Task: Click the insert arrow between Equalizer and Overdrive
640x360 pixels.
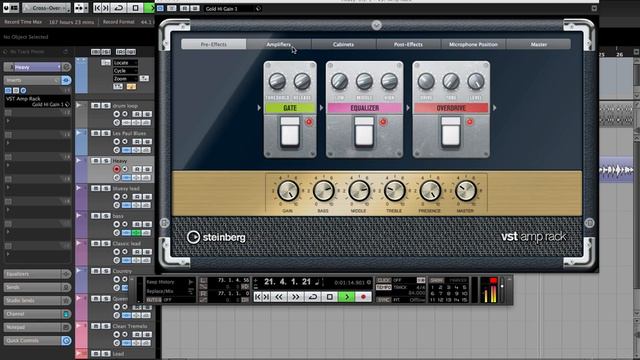Action: click(x=408, y=108)
